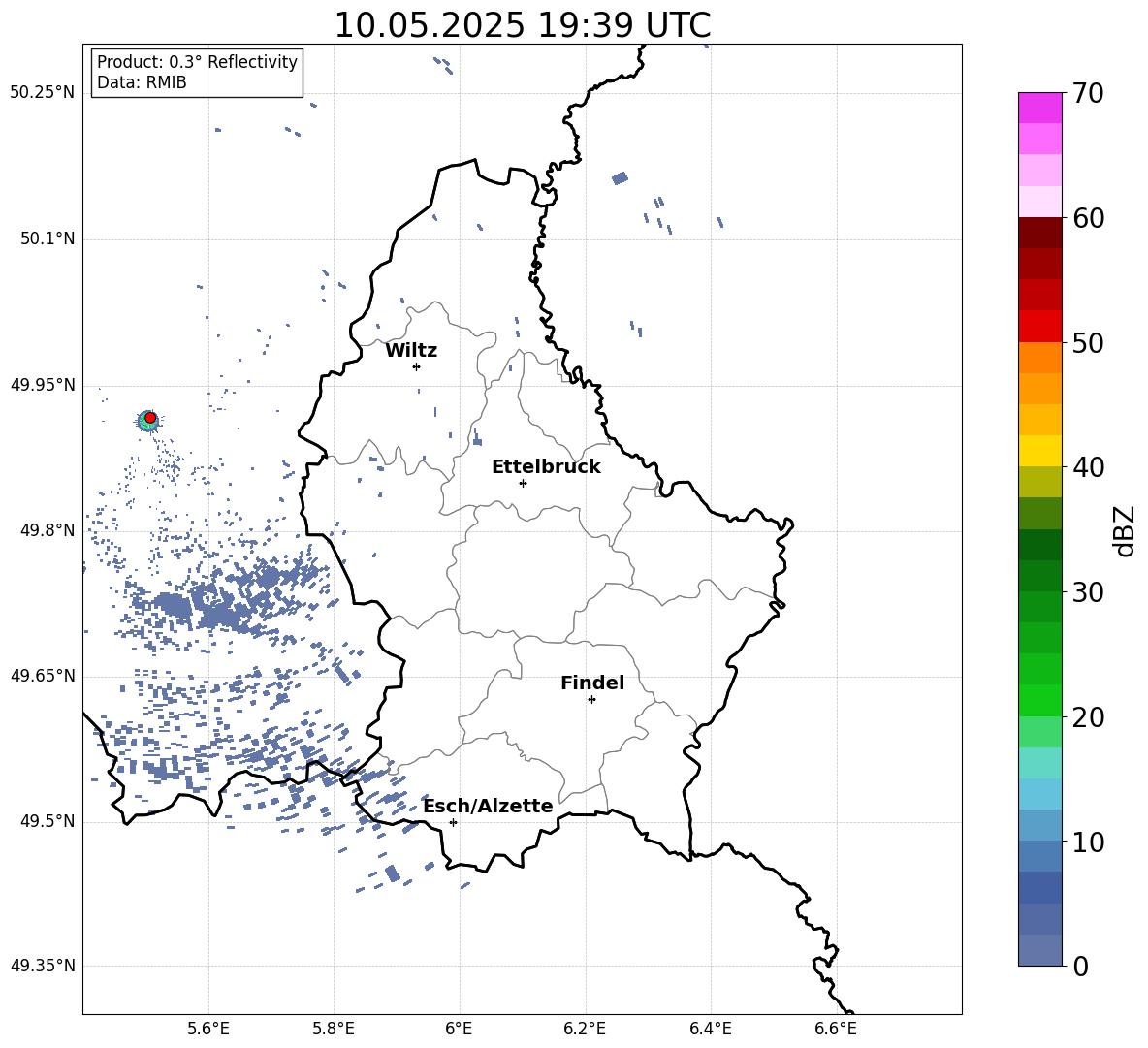This screenshot has height=1048, width=1148.
Task: Click the 40 value on the colorbar
Action: point(1088,467)
